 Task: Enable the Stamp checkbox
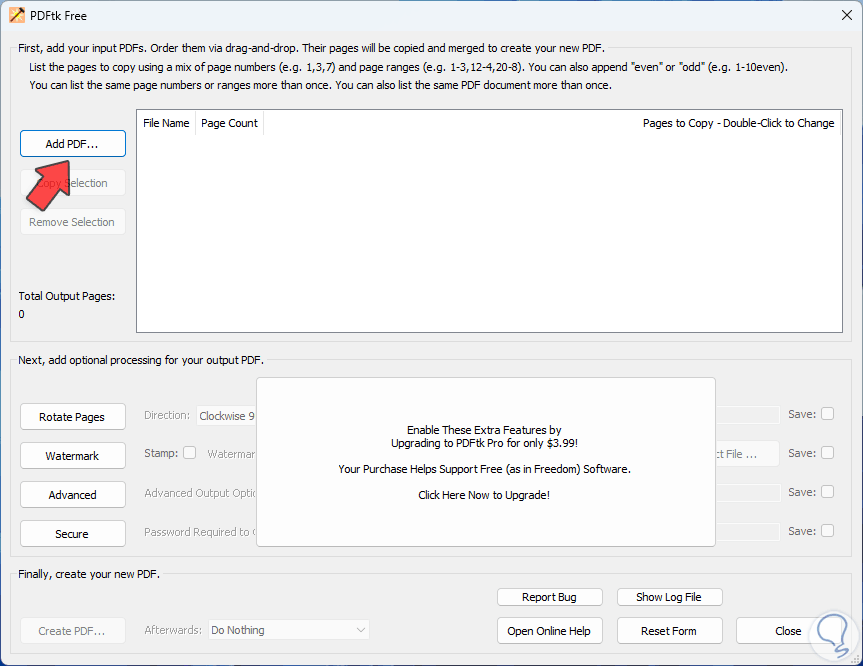tap(189, 453)
